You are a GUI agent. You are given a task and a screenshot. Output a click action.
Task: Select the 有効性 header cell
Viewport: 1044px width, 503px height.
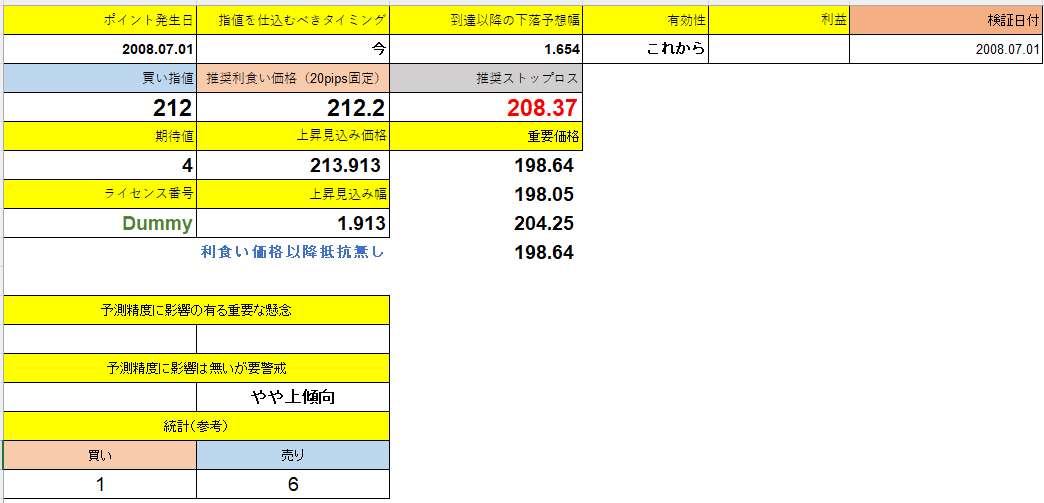645,20
